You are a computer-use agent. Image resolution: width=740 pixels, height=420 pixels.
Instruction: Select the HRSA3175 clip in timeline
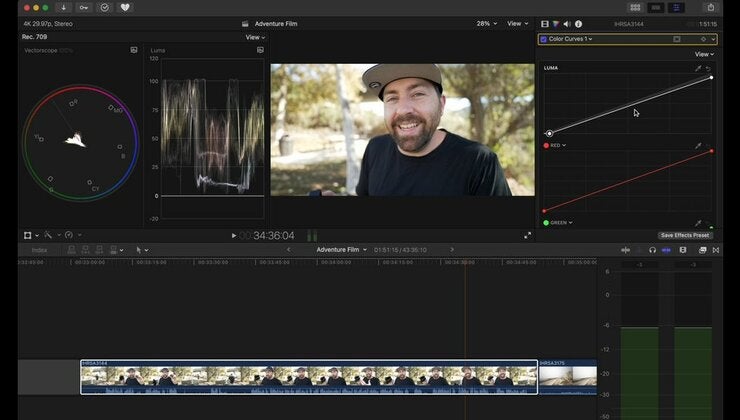click(568, 377)
